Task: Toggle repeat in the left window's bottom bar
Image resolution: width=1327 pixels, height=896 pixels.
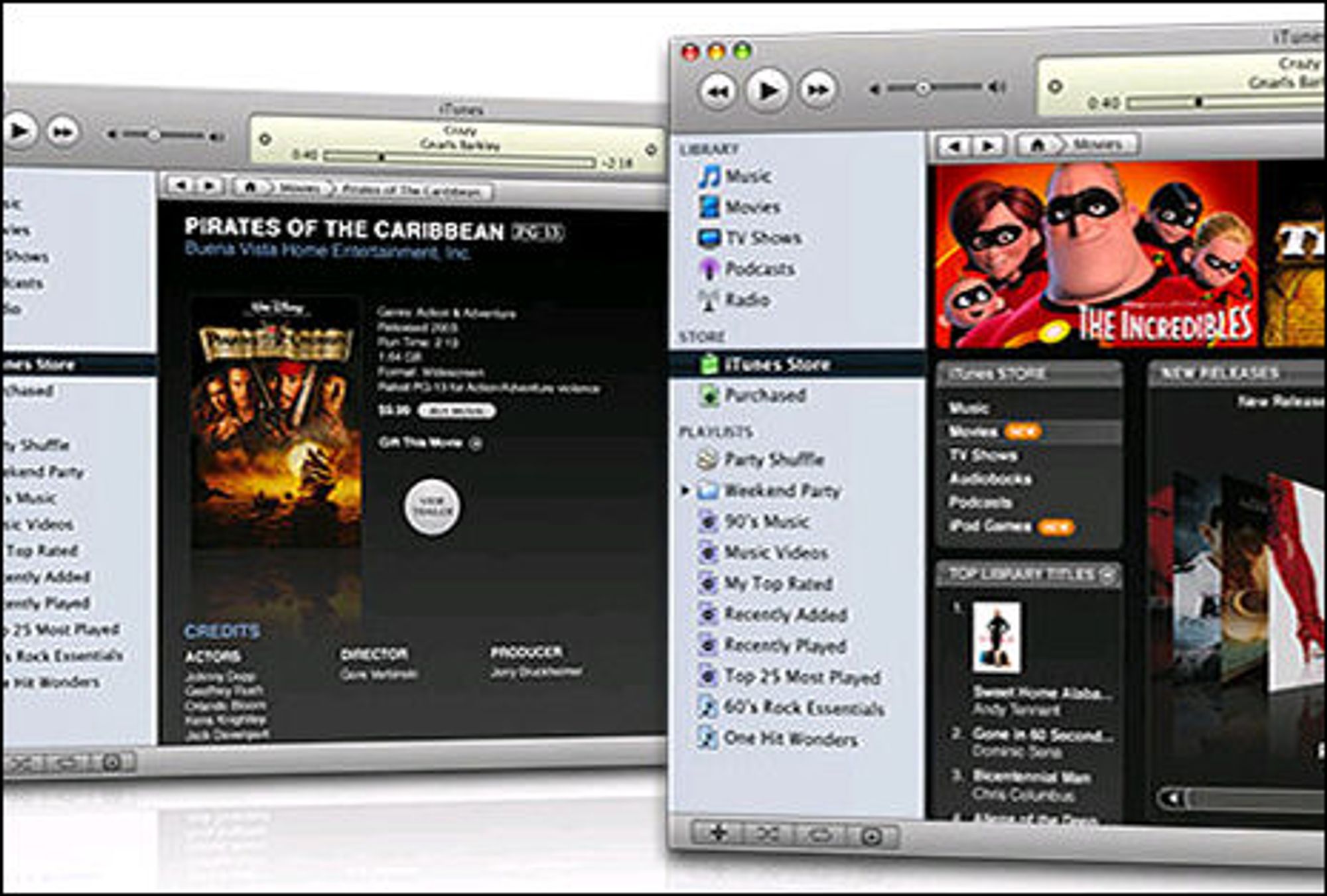Action: click(x=68, y=763)
